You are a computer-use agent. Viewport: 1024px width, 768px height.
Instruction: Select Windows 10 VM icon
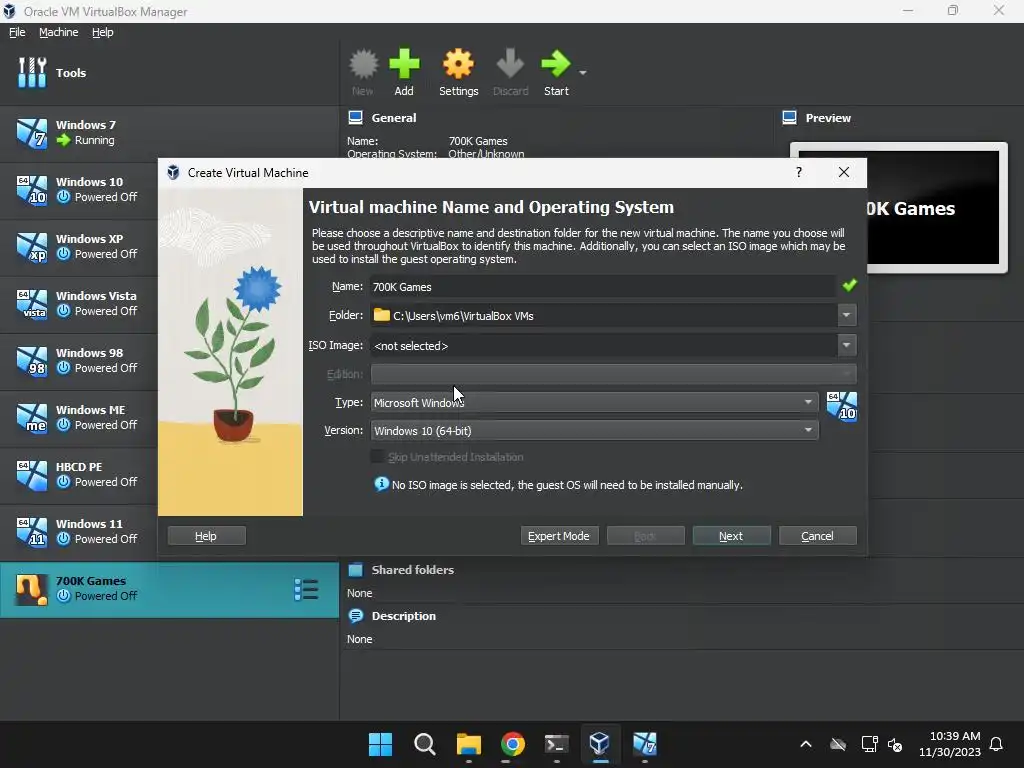32,189
